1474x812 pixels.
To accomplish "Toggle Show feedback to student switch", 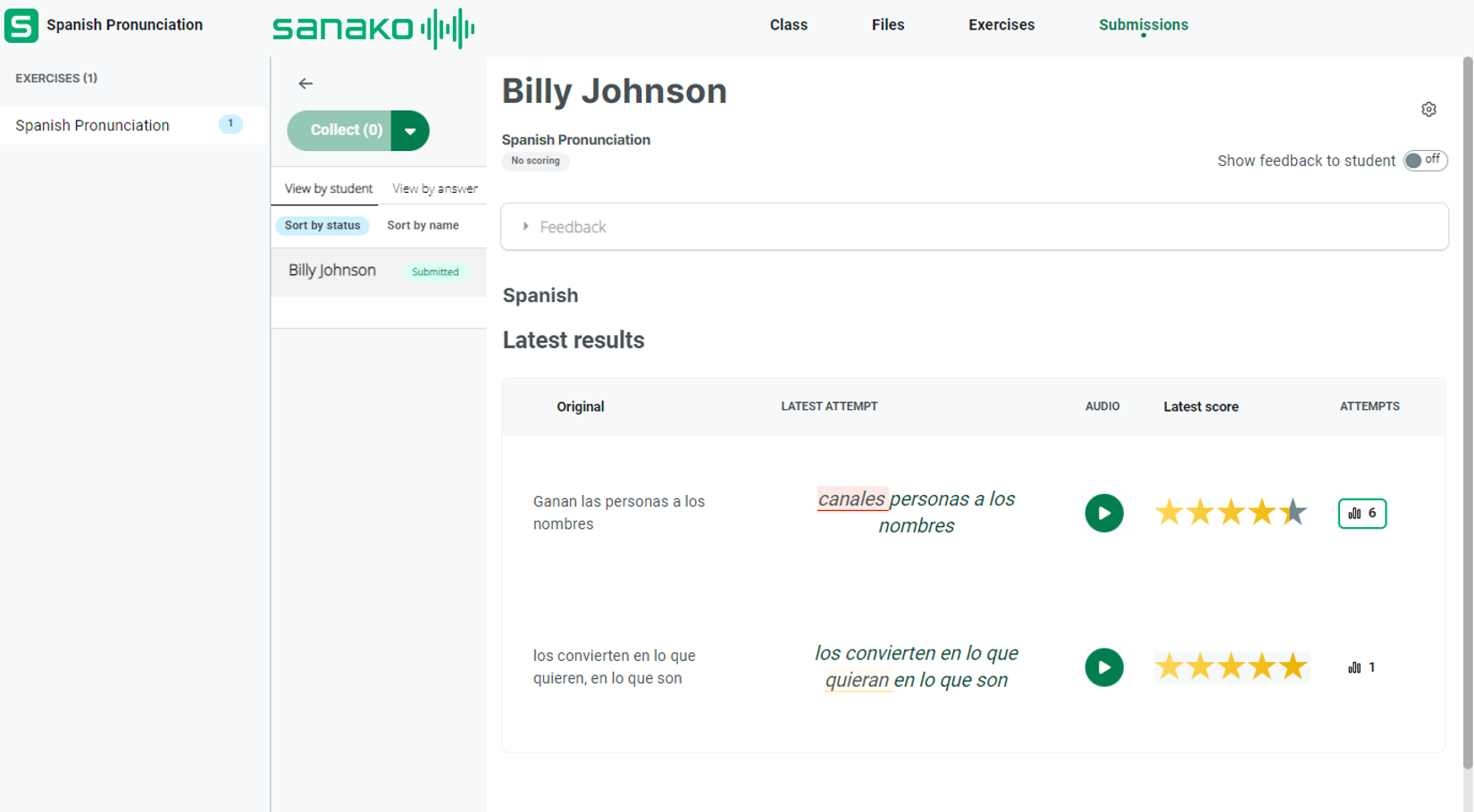I will [x=1424, y=161].
